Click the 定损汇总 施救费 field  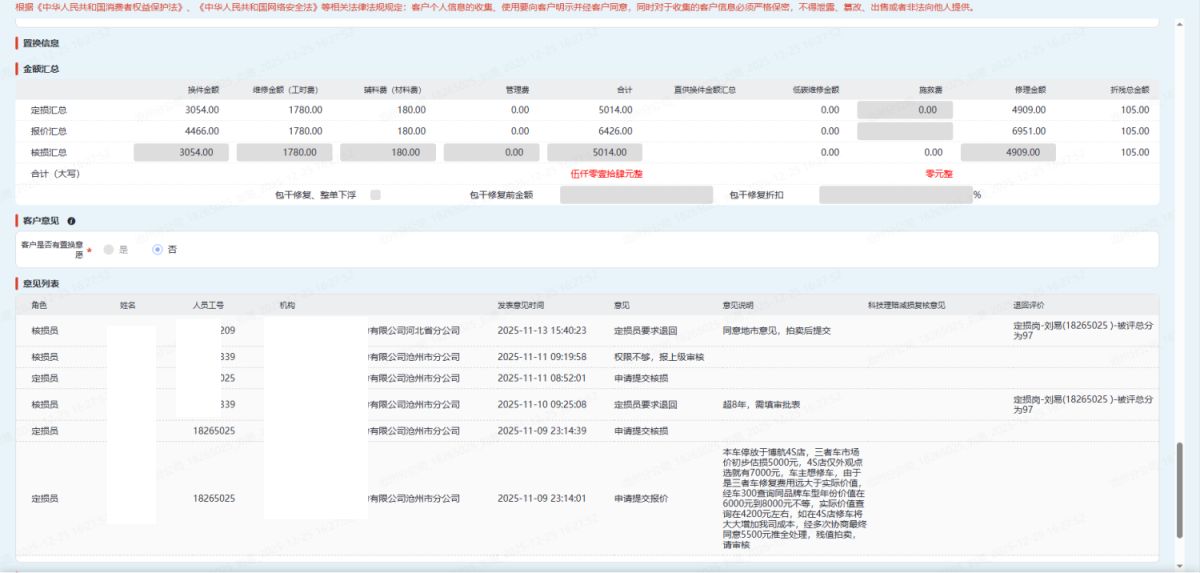[904, 110]
